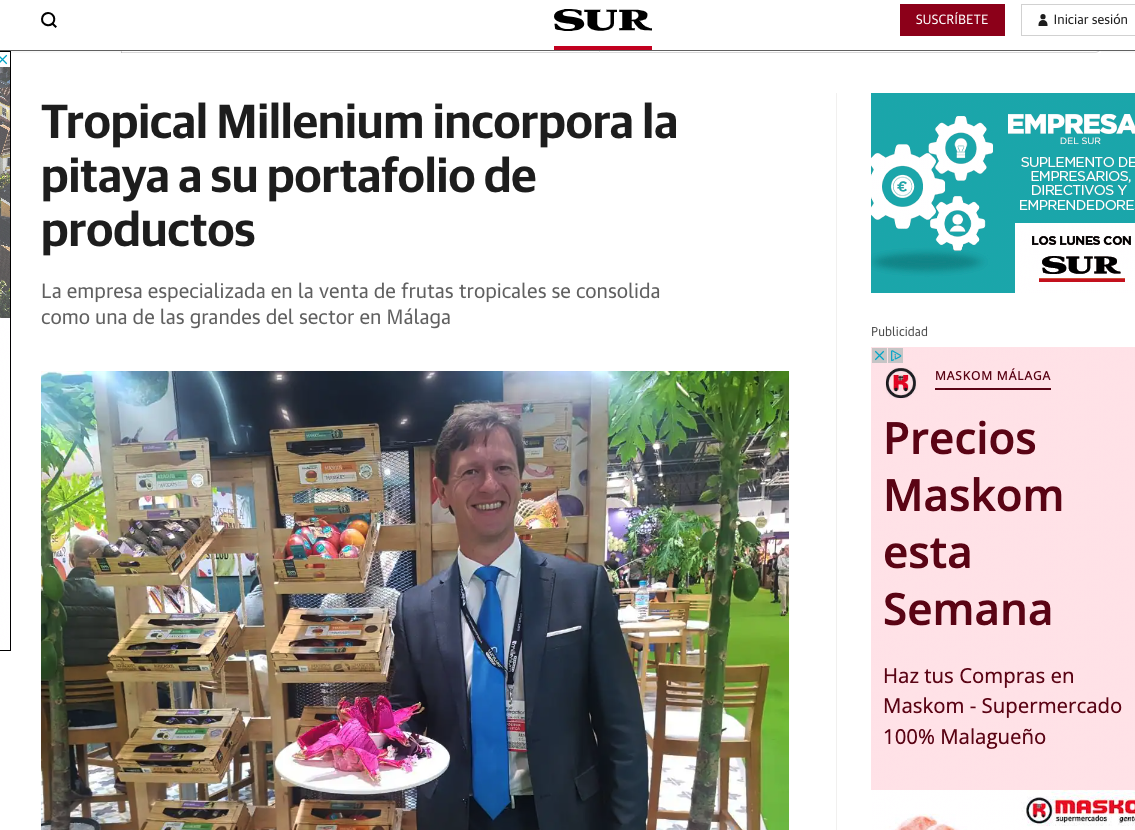Click the article photo of man with pitaya

click(x=415, y=600)
